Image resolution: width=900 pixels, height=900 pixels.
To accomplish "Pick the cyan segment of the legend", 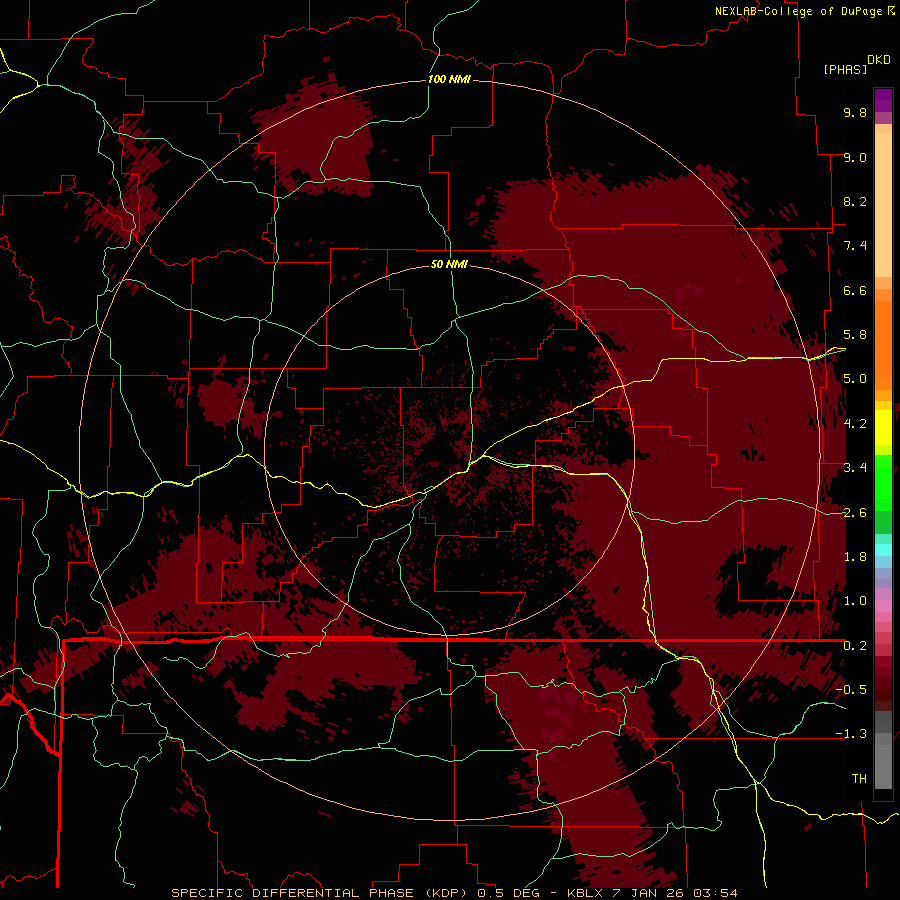I will [883, 550].
